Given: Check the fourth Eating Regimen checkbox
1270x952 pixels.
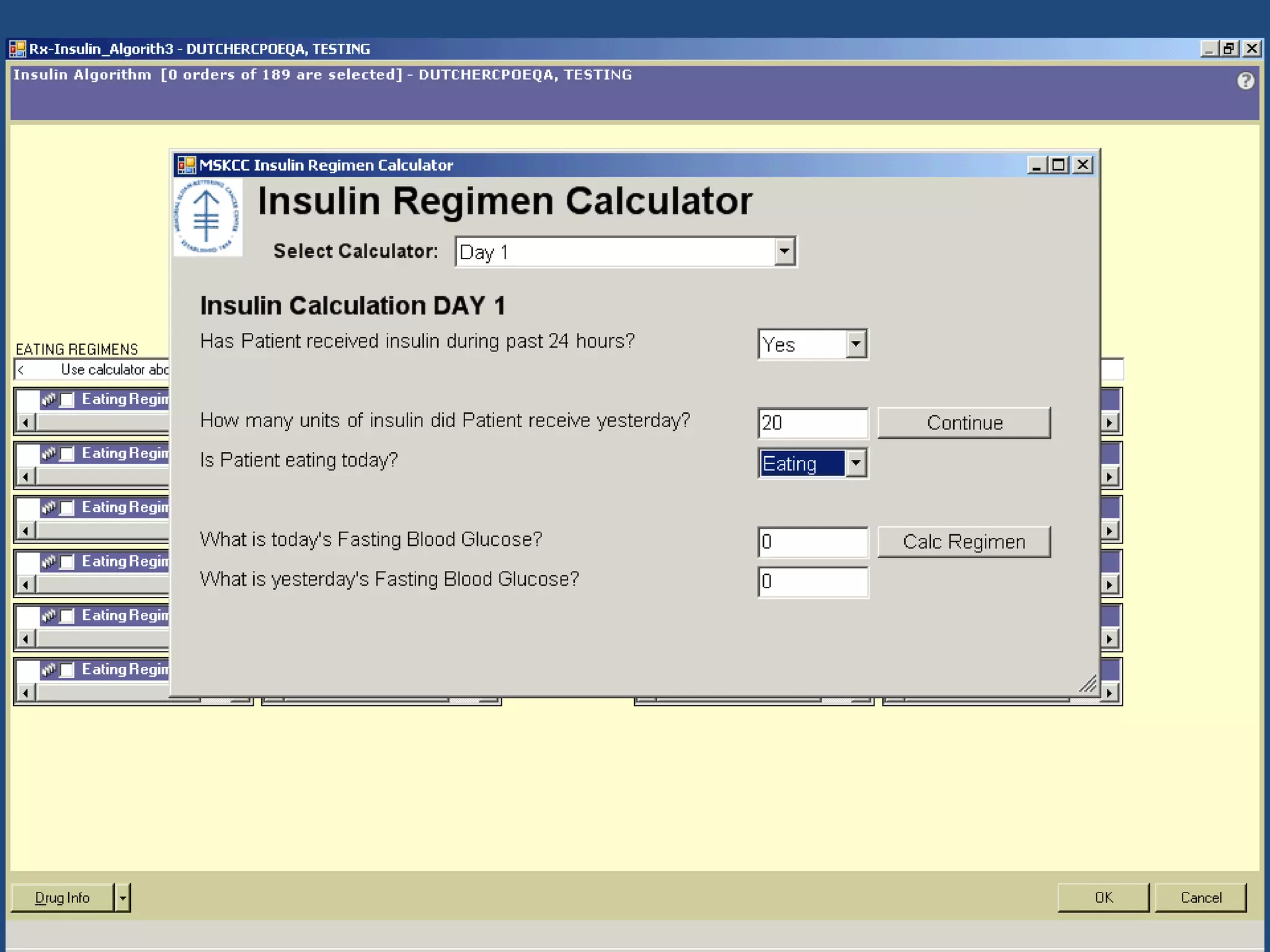Looking at the screenshot, I should pyautogui.click(x=67, y=562).
